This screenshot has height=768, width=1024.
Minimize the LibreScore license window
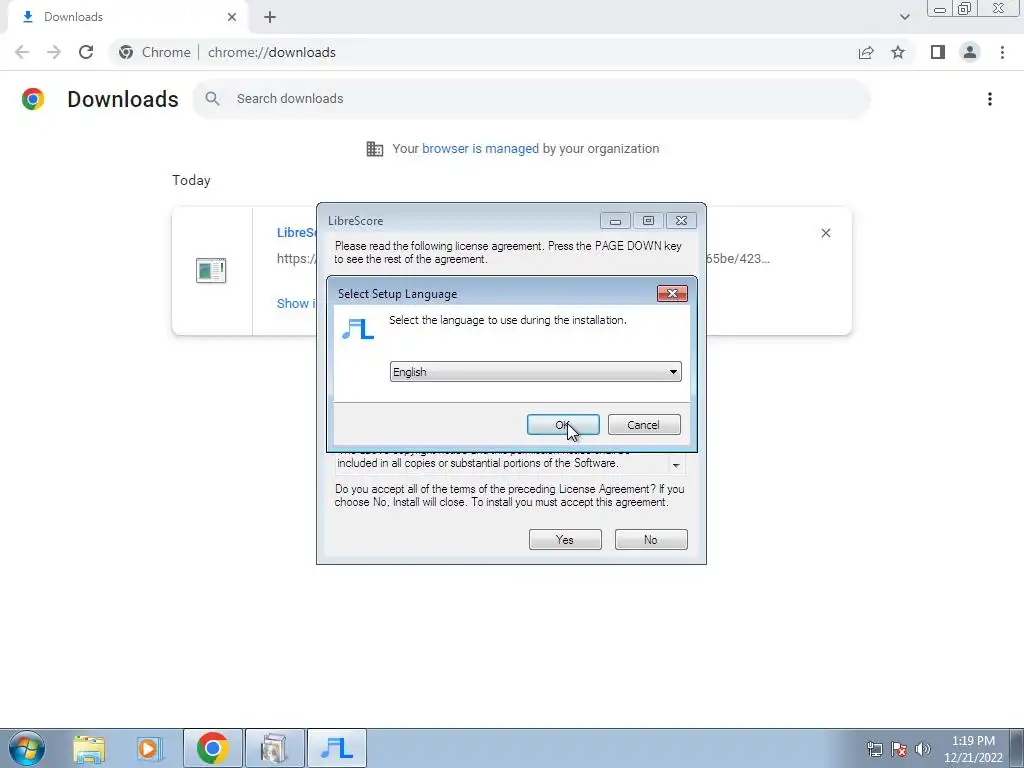[x=615, y=221]
